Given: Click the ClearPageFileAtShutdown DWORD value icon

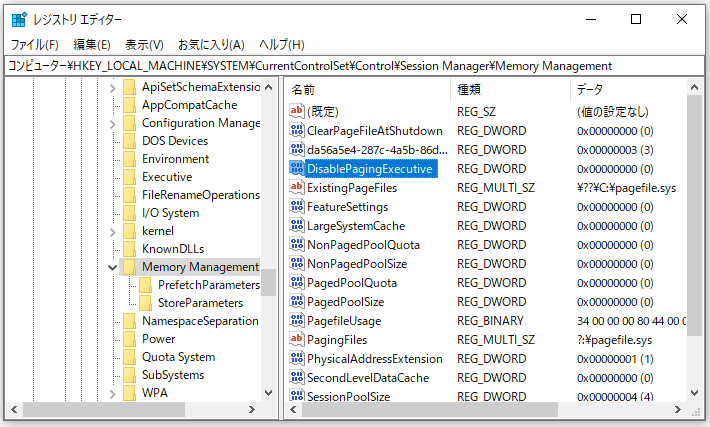Looking at the screenshot, I should click(297, 130).
